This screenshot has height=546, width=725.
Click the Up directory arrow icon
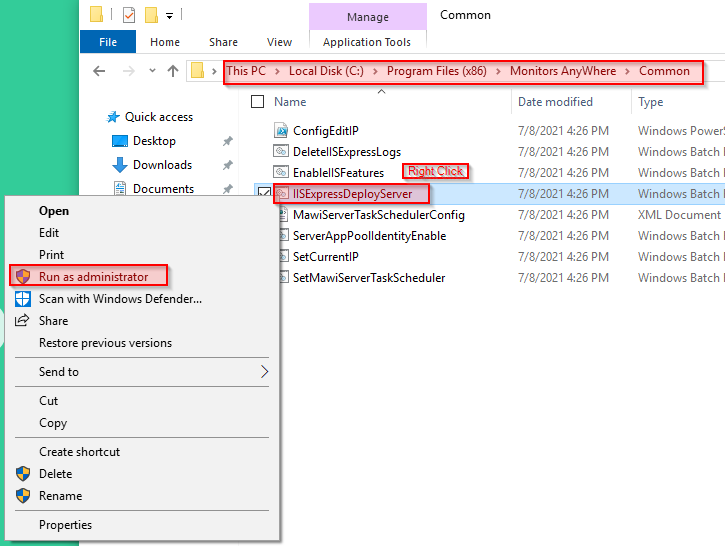[173, 71]
